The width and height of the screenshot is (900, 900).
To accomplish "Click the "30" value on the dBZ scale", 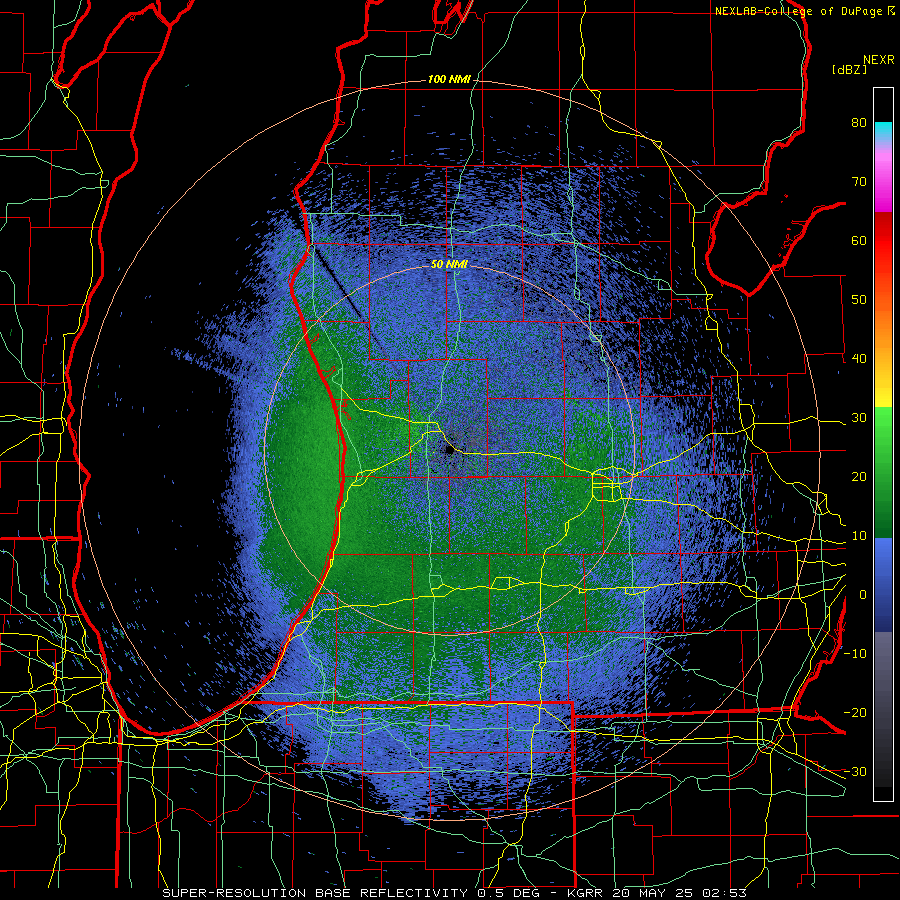I will 859,417.
